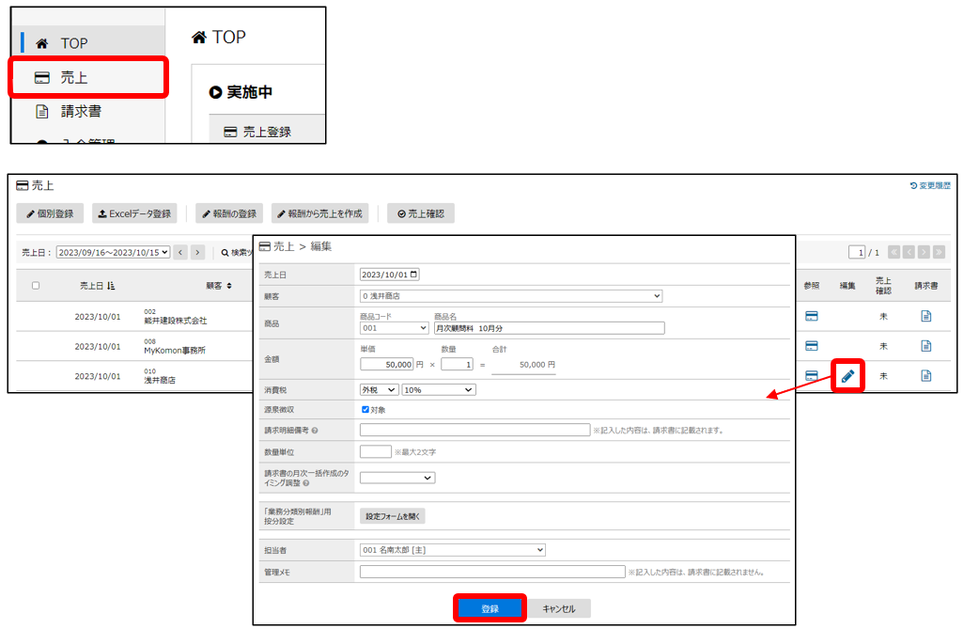Viewport: 964px width, 629px height.
Task: Open the 参照 card icon in first row
Action: pyautogui.click(x=811, y=318)
